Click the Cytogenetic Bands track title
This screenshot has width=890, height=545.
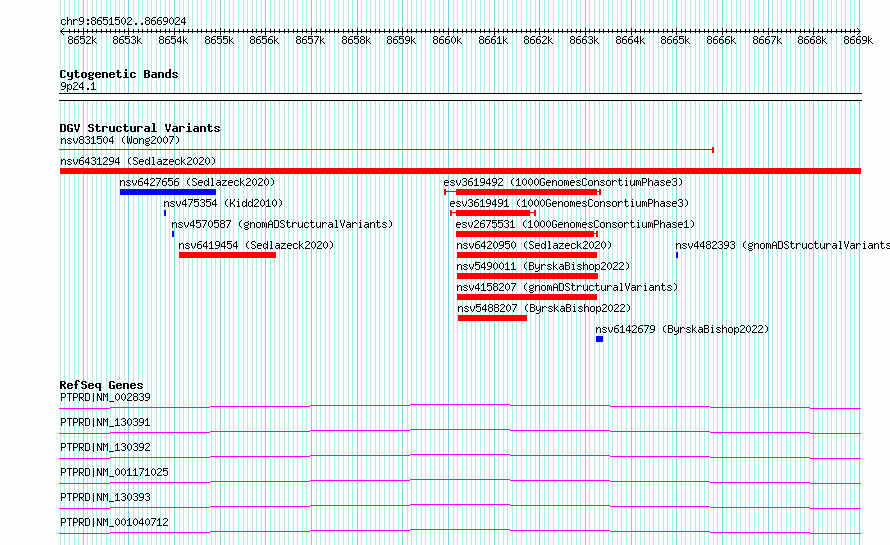tap(119, 74)
